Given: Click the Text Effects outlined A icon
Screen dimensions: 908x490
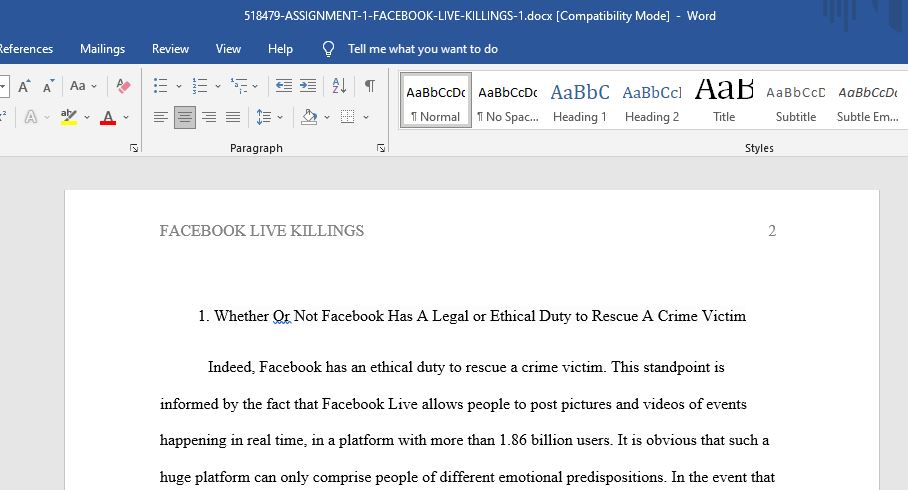Looking at the screenshot, I should click(31, 118).
